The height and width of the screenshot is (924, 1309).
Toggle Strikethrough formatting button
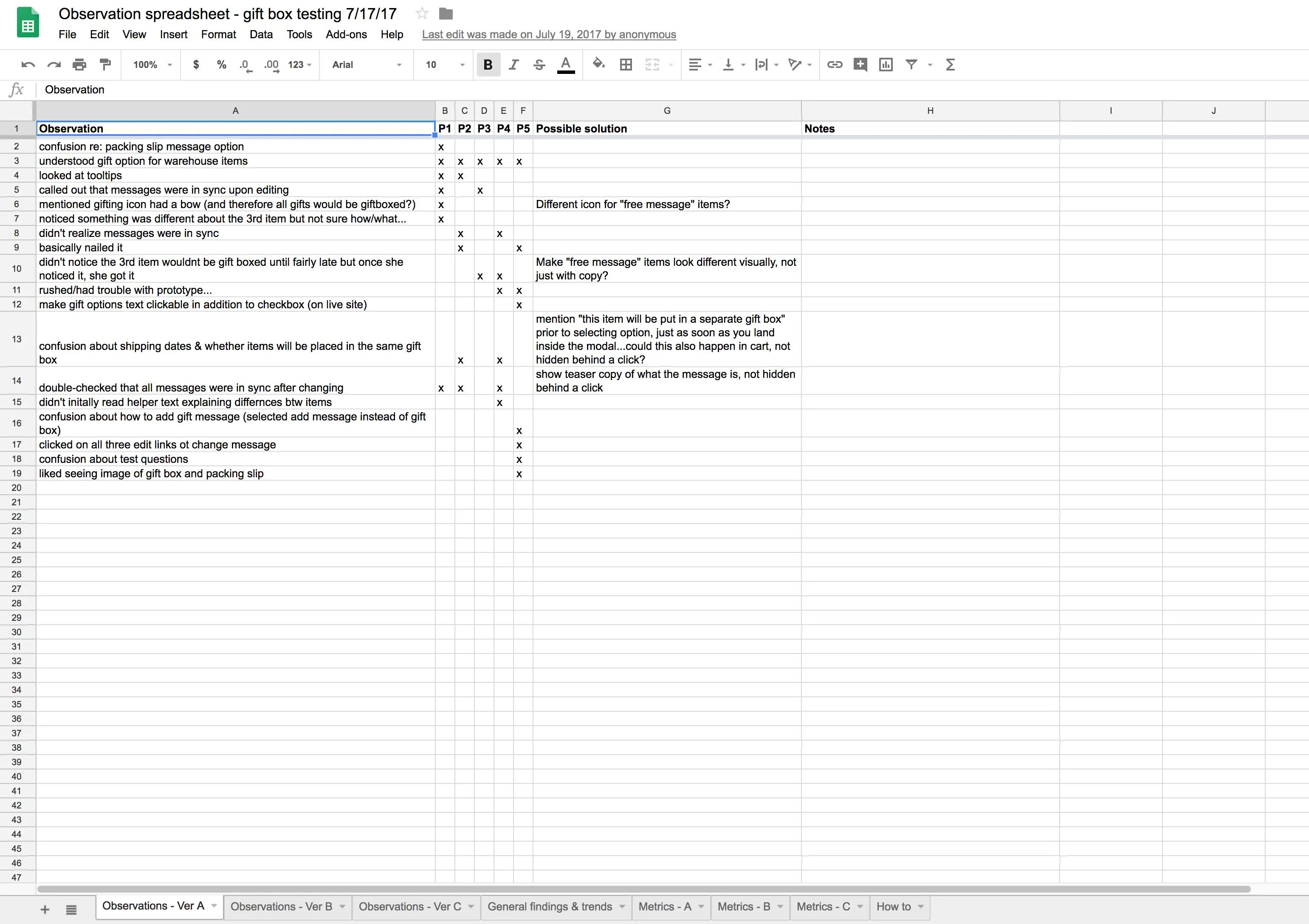[539, 65]
